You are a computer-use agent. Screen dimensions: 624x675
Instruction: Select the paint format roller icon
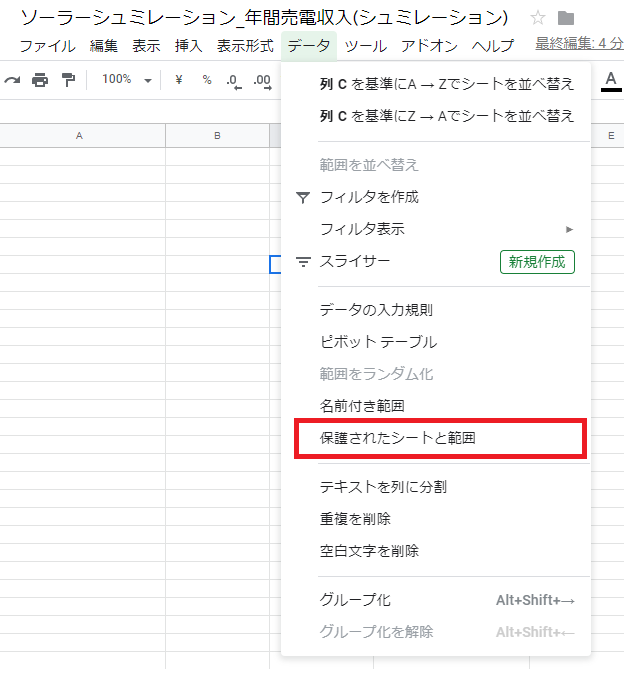pyautogui.click(x=68, y=80)
